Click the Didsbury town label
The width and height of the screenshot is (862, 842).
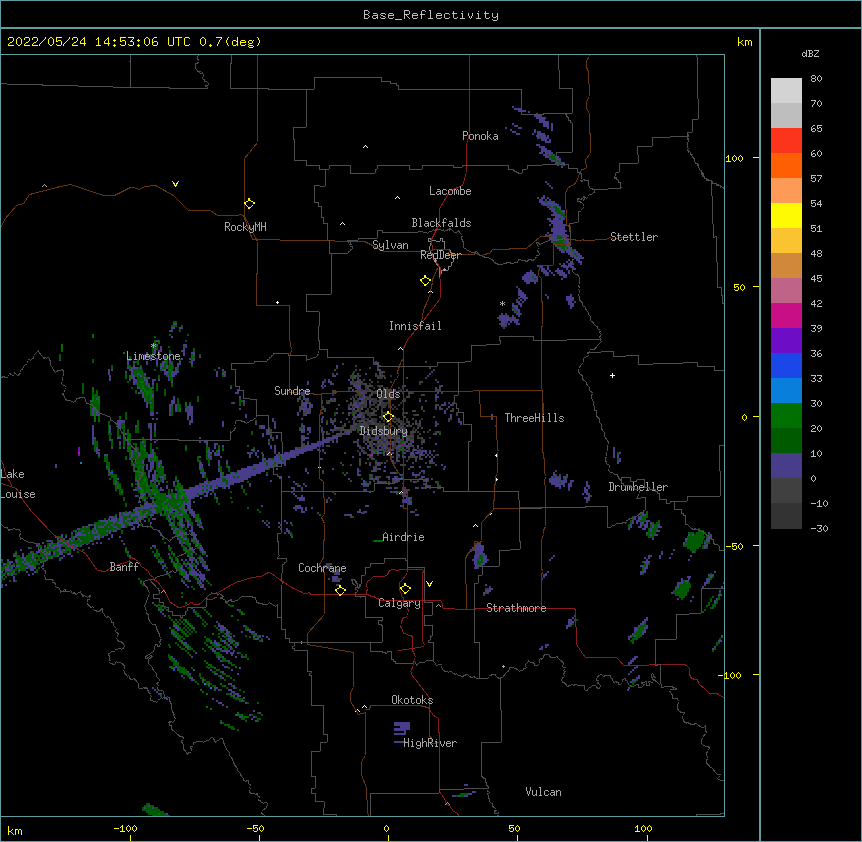click(384, 431)
